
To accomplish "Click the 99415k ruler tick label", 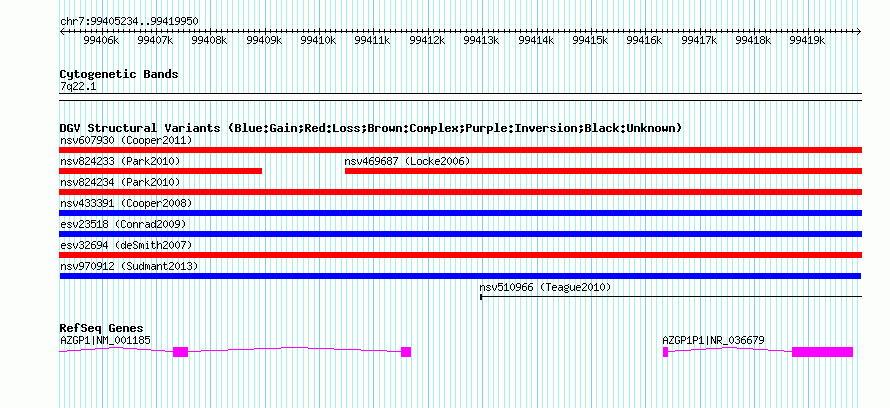I will 590,40.
